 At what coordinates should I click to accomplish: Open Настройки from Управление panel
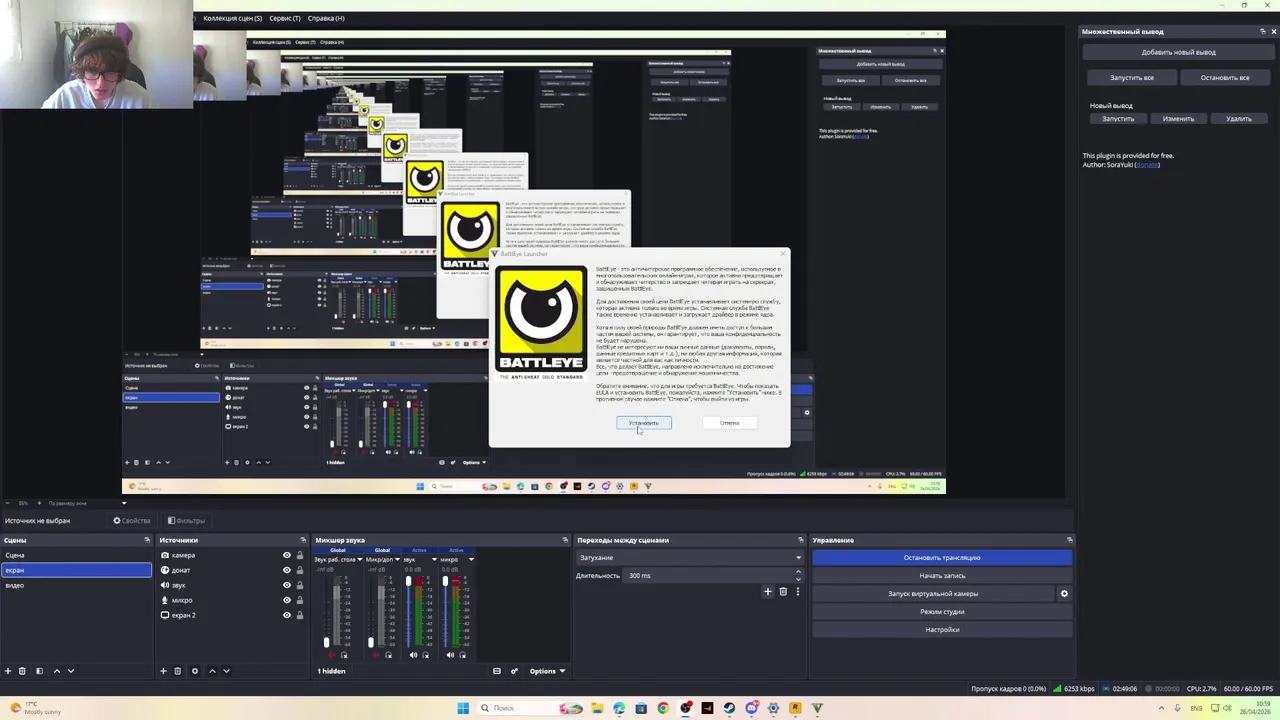(x=942, y=629)
